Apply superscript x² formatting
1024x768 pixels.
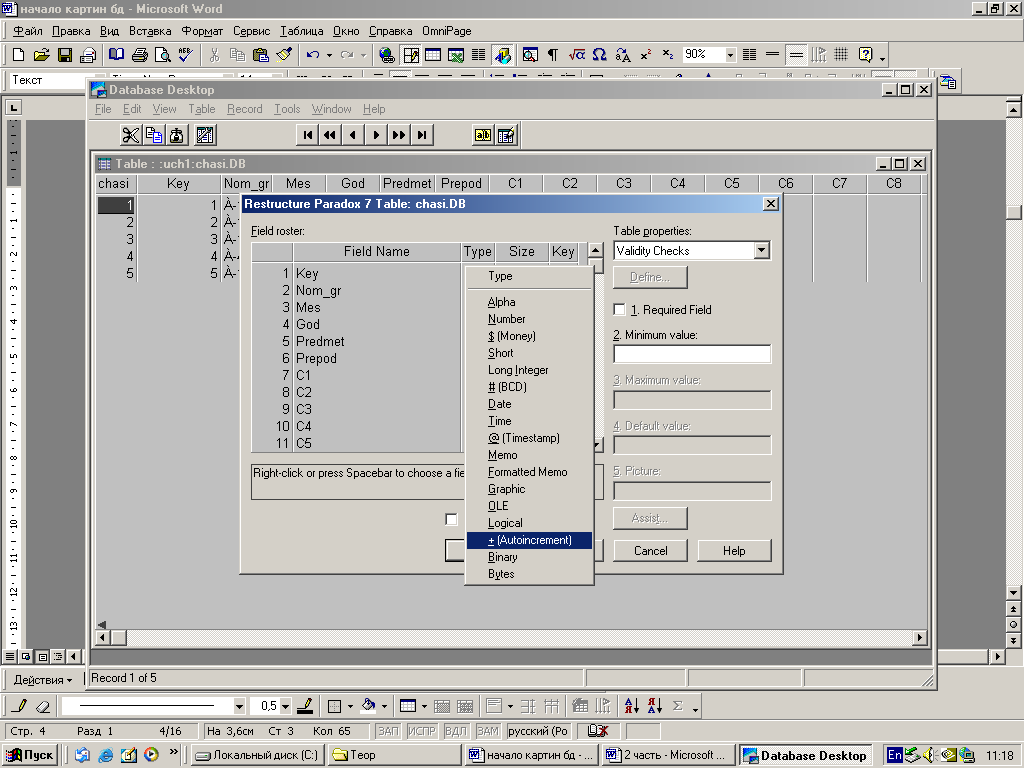point(645,55)
